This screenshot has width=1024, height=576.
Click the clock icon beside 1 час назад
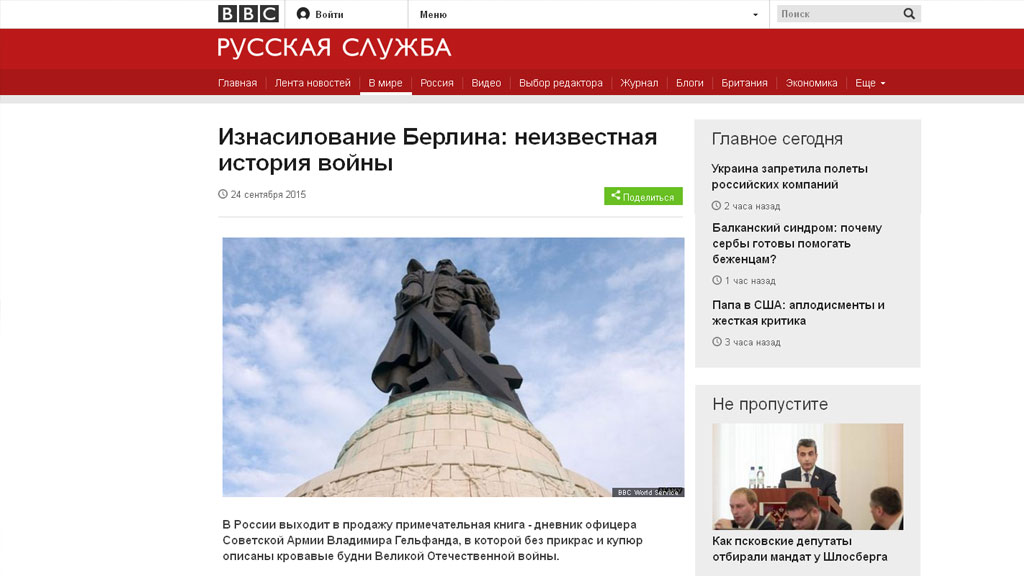pyautogui.click(x=717, y=280)
